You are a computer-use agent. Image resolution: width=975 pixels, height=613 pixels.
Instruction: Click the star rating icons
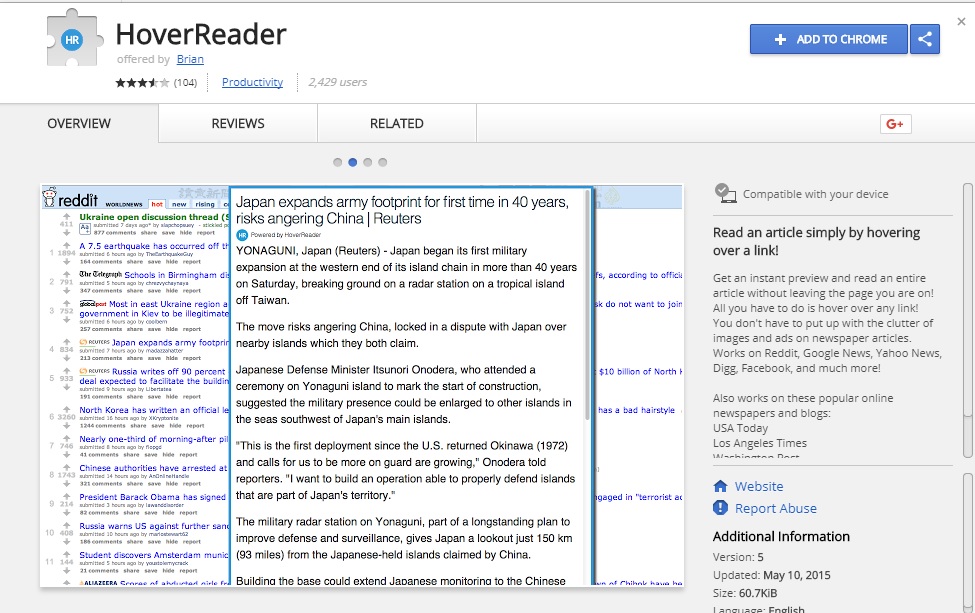[142, 82]
